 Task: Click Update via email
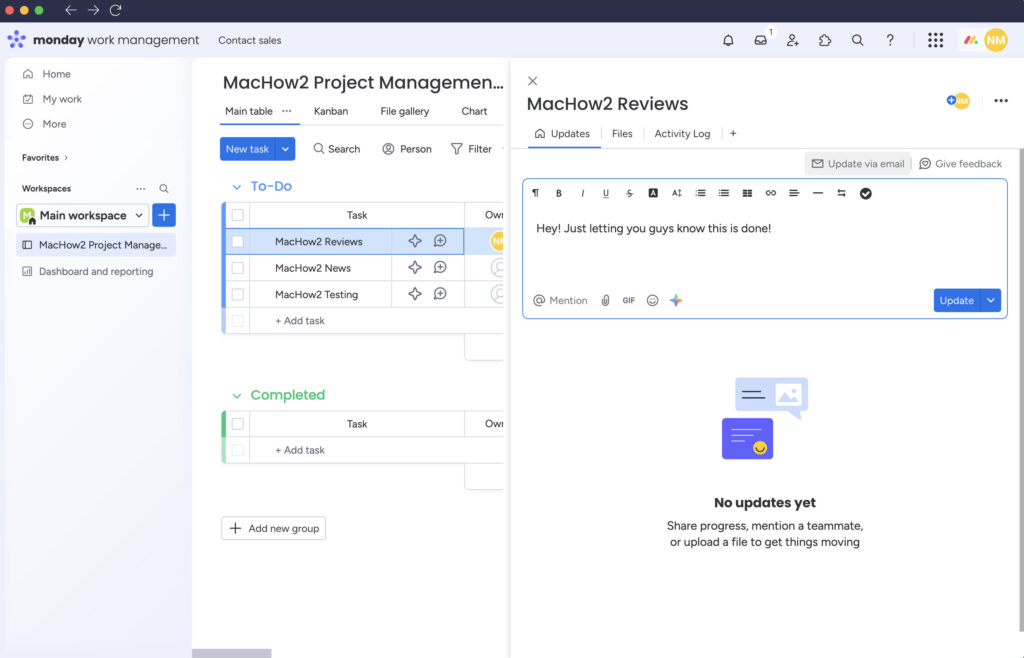coord(858,164)
